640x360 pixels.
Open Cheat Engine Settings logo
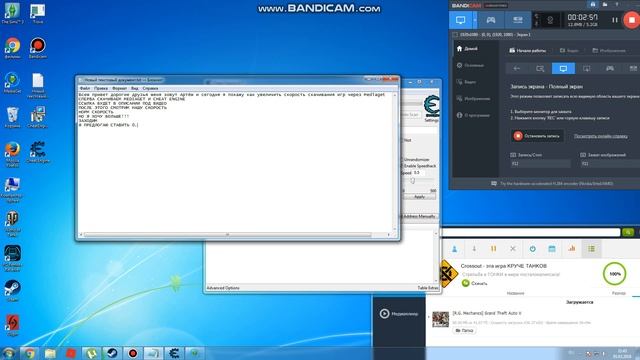tap(431, 108)
